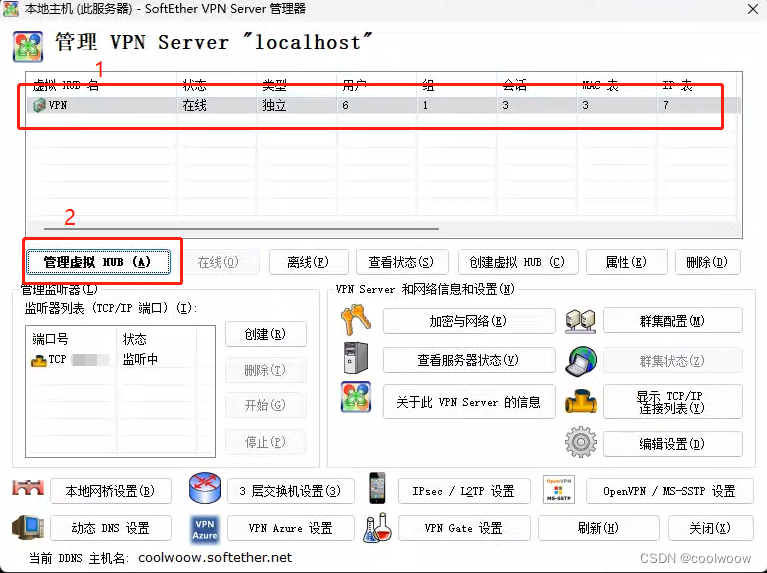Click the hub list horizontal scrollbar
Image resolution: width=767 pixels, height=573 pixels.
[241, 228]
